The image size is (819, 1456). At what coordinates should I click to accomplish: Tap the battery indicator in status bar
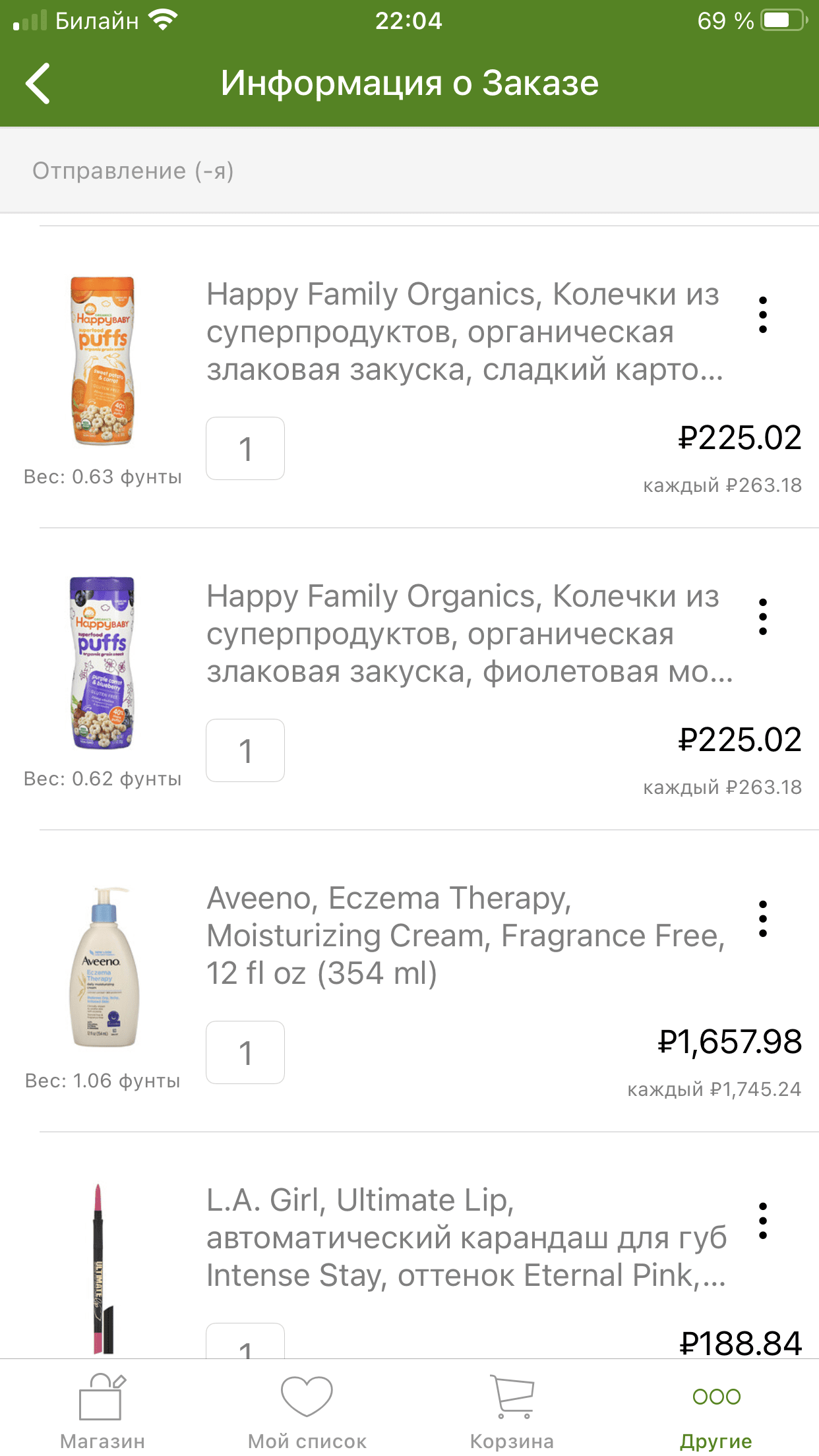tap(783, 20)
